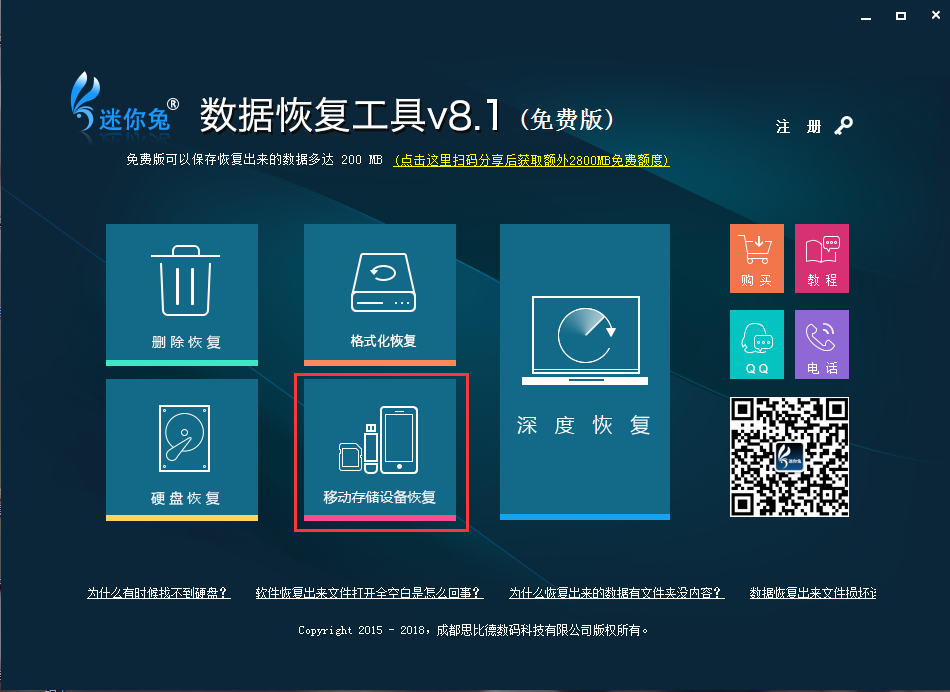Click the 购买 shopping cart tile
The width and height of the screenshot is (950, 692).
click(757, 259)
